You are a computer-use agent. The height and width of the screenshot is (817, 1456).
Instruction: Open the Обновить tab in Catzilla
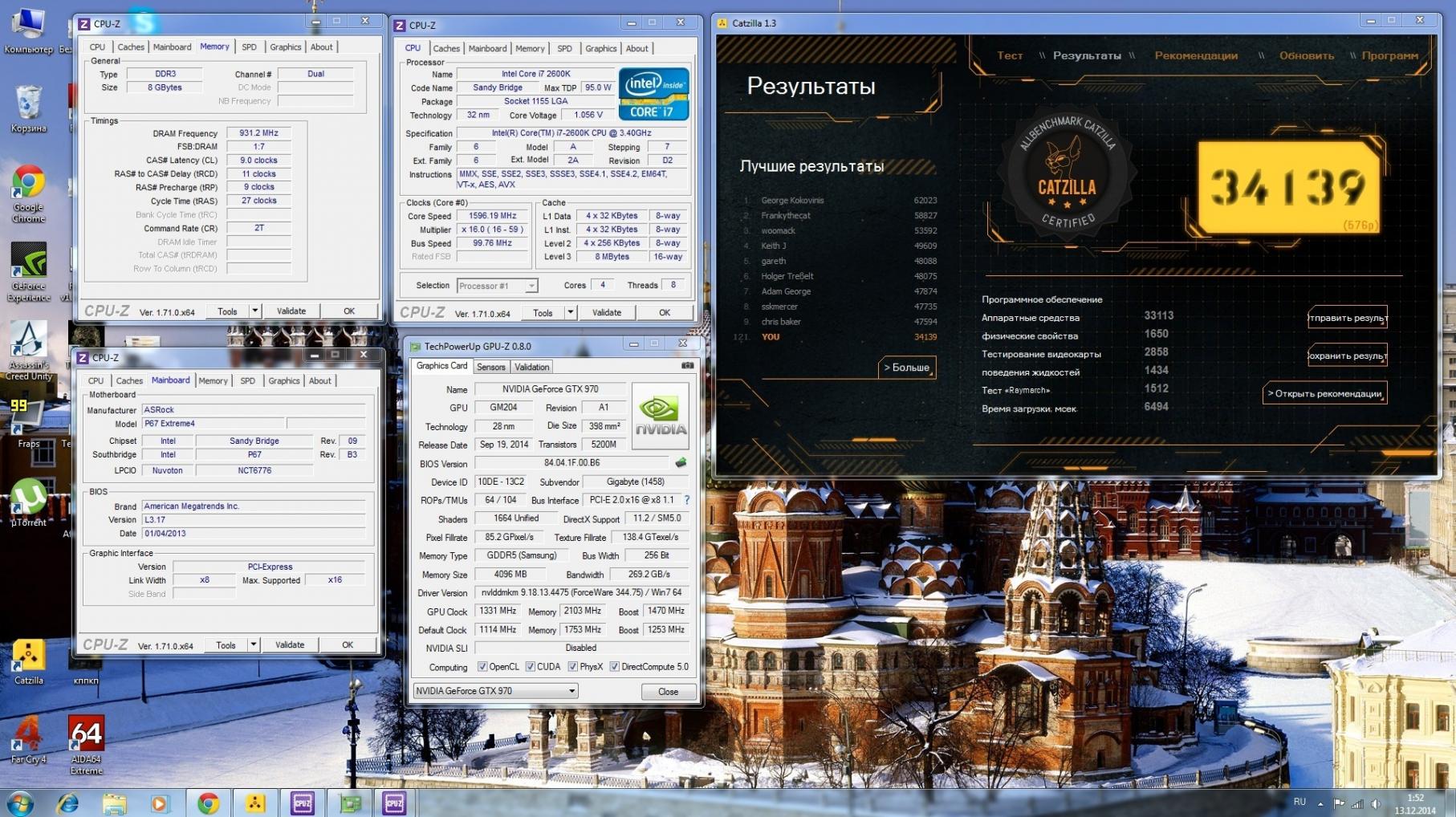point(1307,55)
